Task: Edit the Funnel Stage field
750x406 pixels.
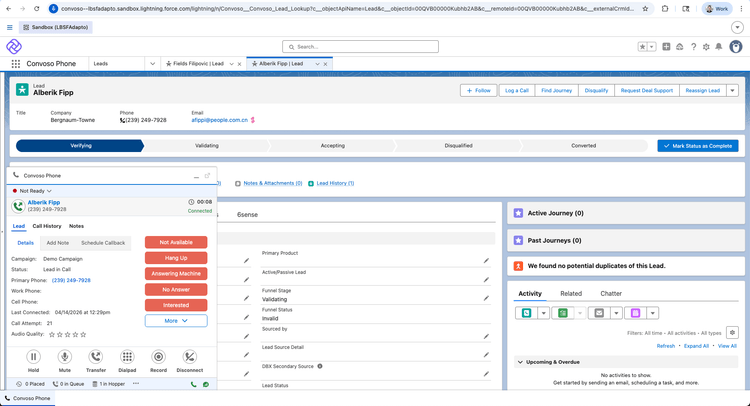Action: [x=486, y=298]
